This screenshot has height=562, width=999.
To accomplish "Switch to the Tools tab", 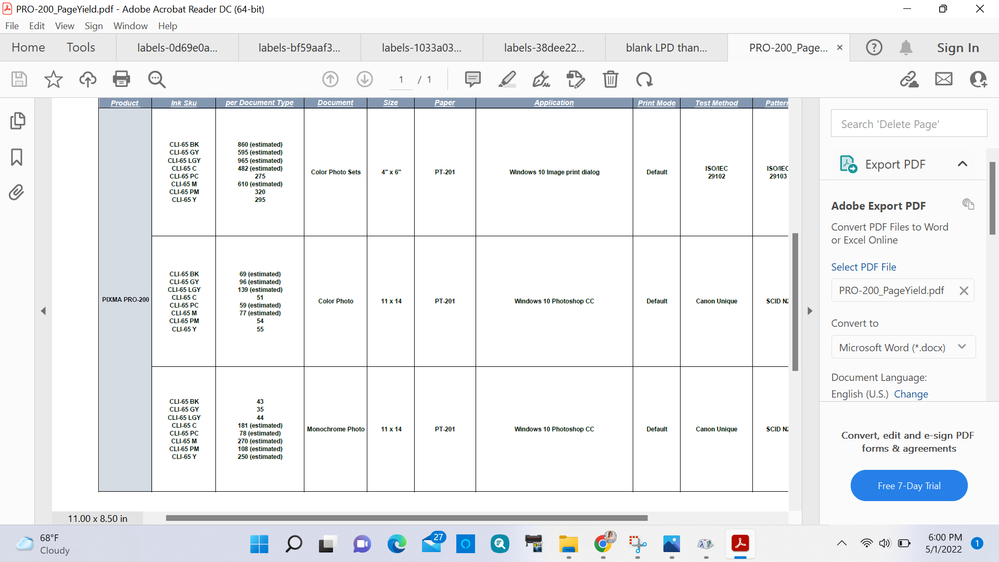I will pyautogui.click(x=81, y=48).
